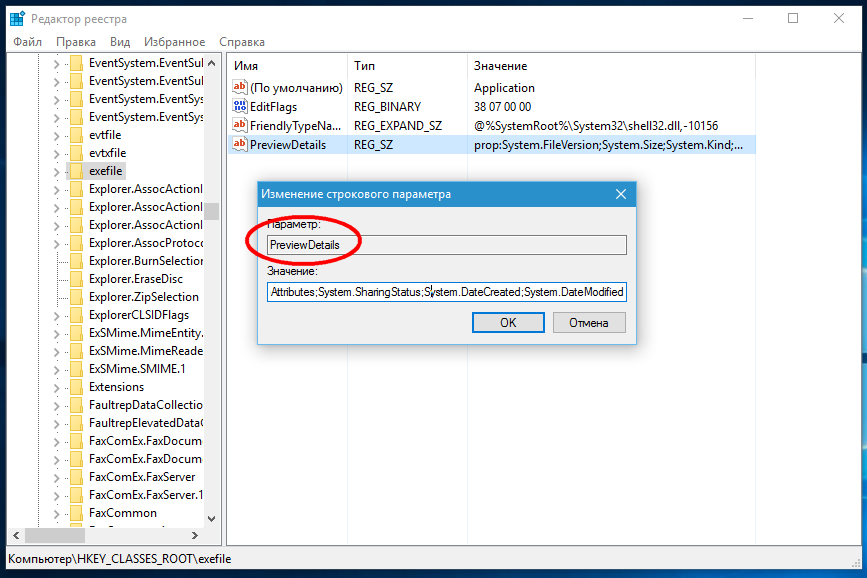This screenshot has width=867, height=578.
Task: Select the Explorer.ZipSelection tree item
Action: 144,297
